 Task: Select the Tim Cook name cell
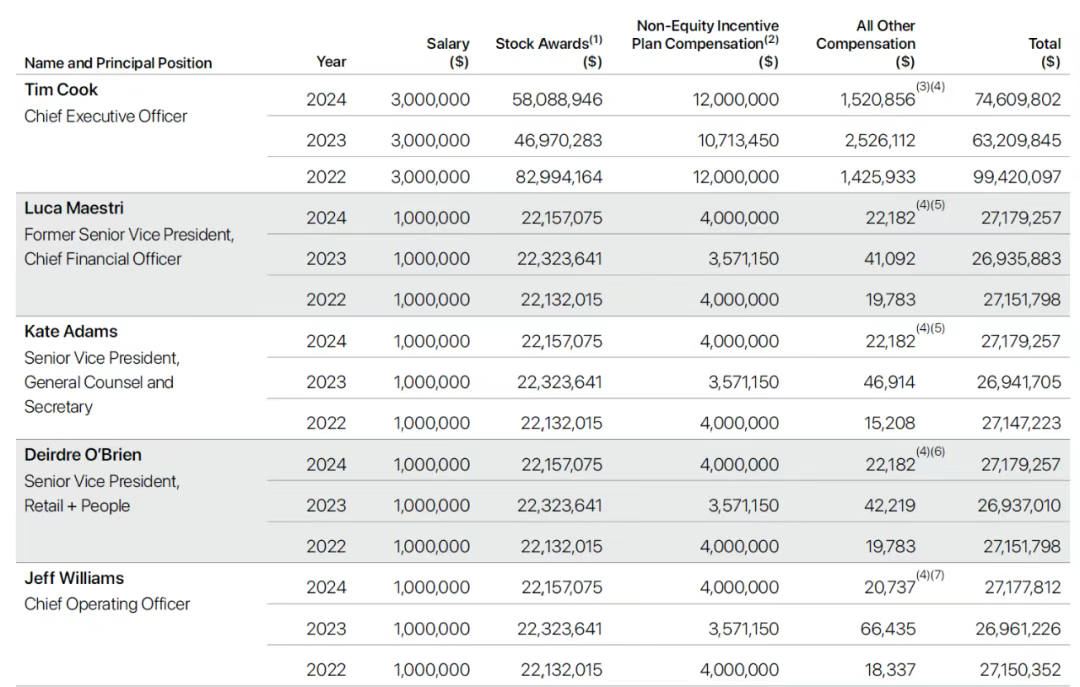[x=61, y=90]
